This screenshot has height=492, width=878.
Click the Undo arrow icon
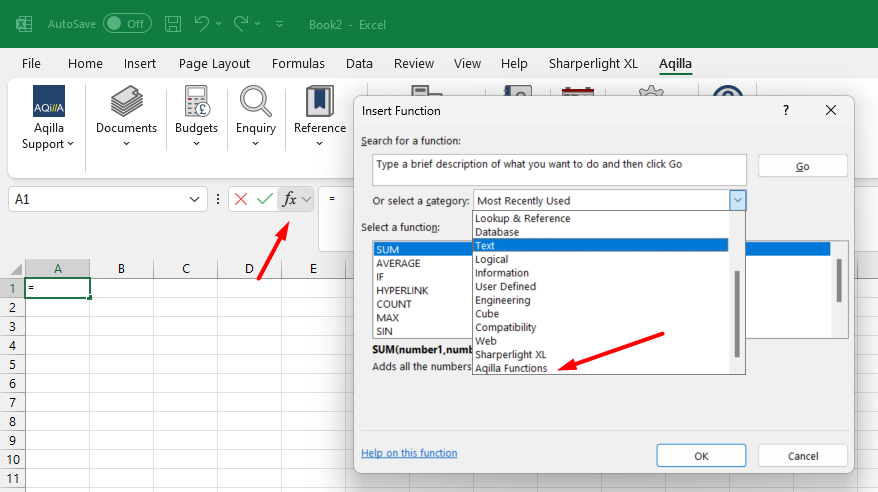point(203,22)
